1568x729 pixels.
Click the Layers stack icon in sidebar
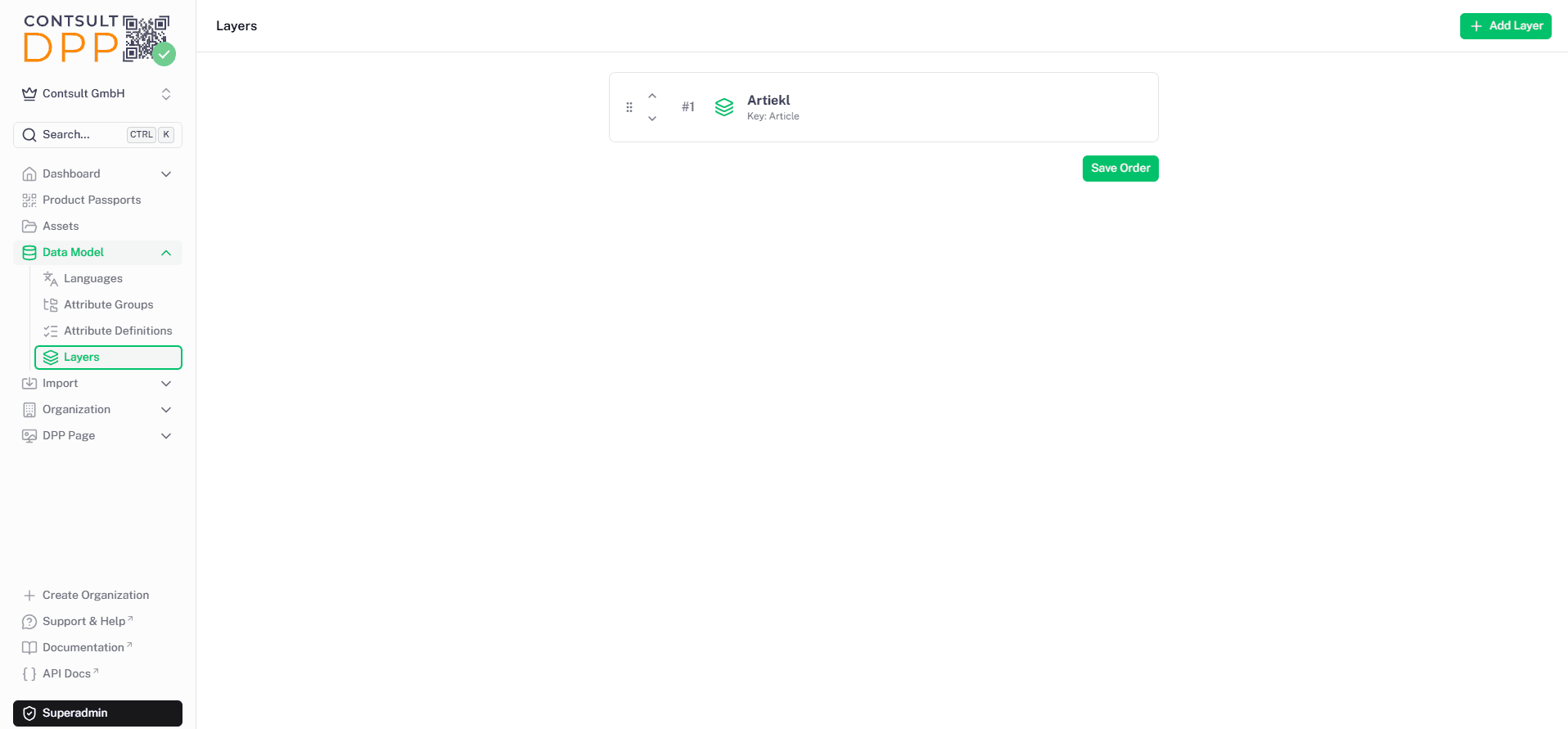pyautogui.click(x=51, y=358)
